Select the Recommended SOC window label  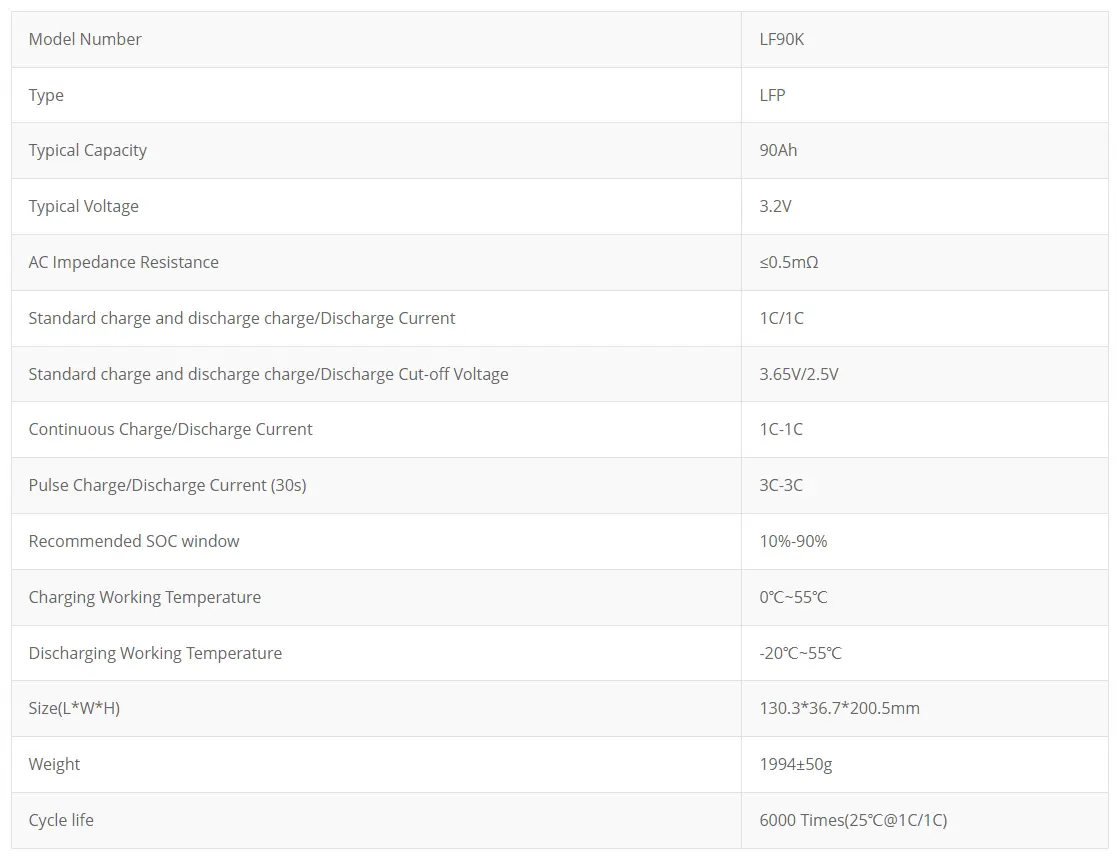(134, 541)
